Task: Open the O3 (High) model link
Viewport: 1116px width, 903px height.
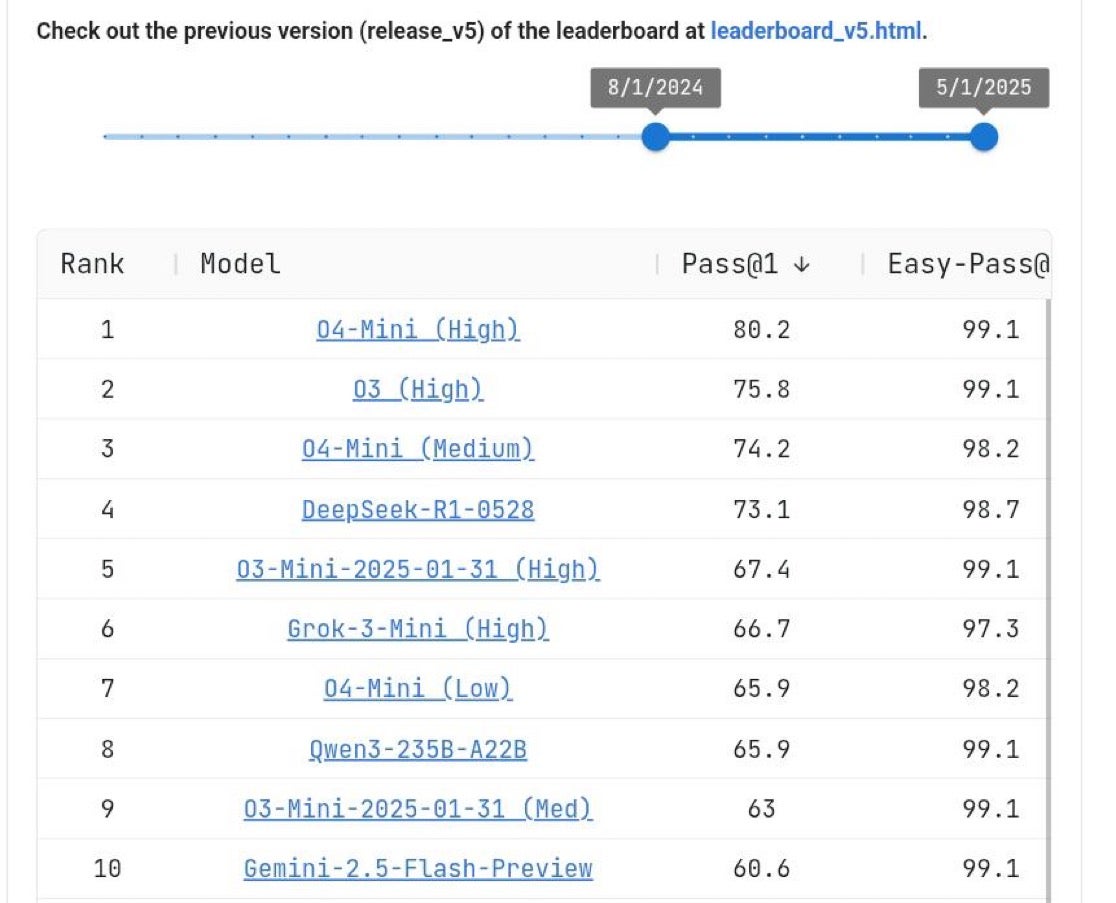Action: (x=417, y=389)
